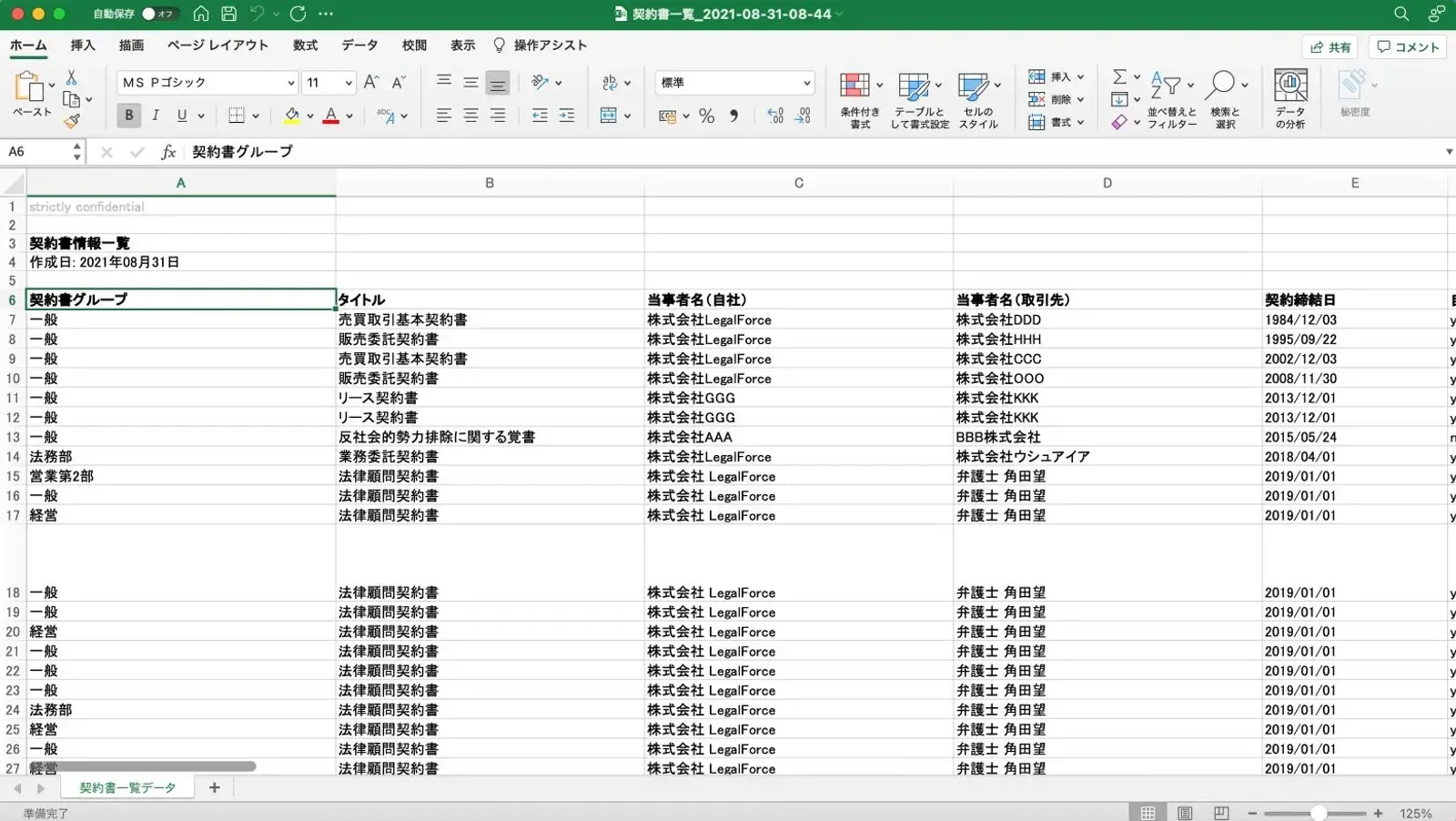1456x821 pixels.
Task: Click the AutoSum sigma icon
Action: pos(1119,76)
